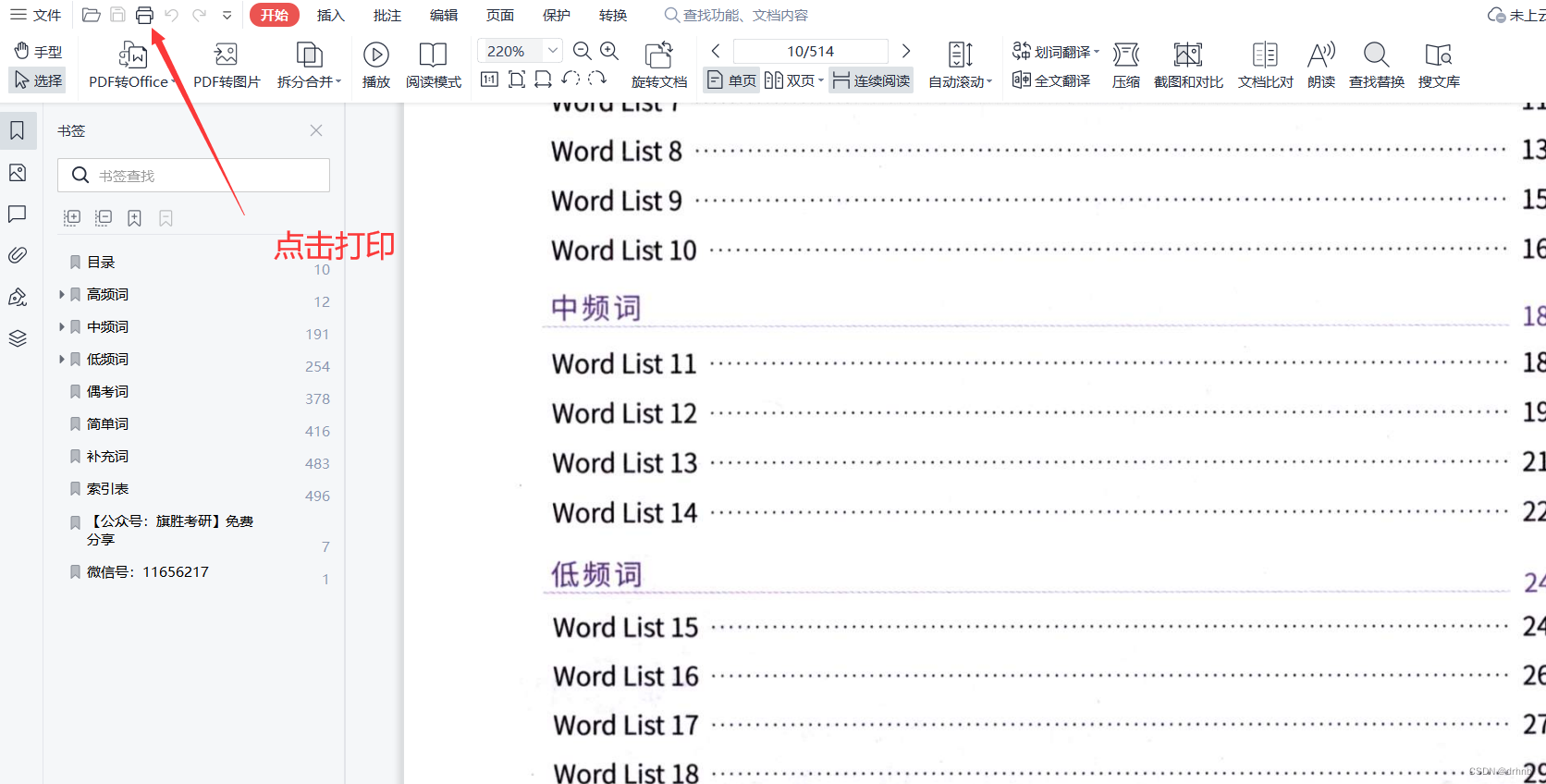Open a file with the folder icon
The image size is (1546, 784).
tap(91, 15)
